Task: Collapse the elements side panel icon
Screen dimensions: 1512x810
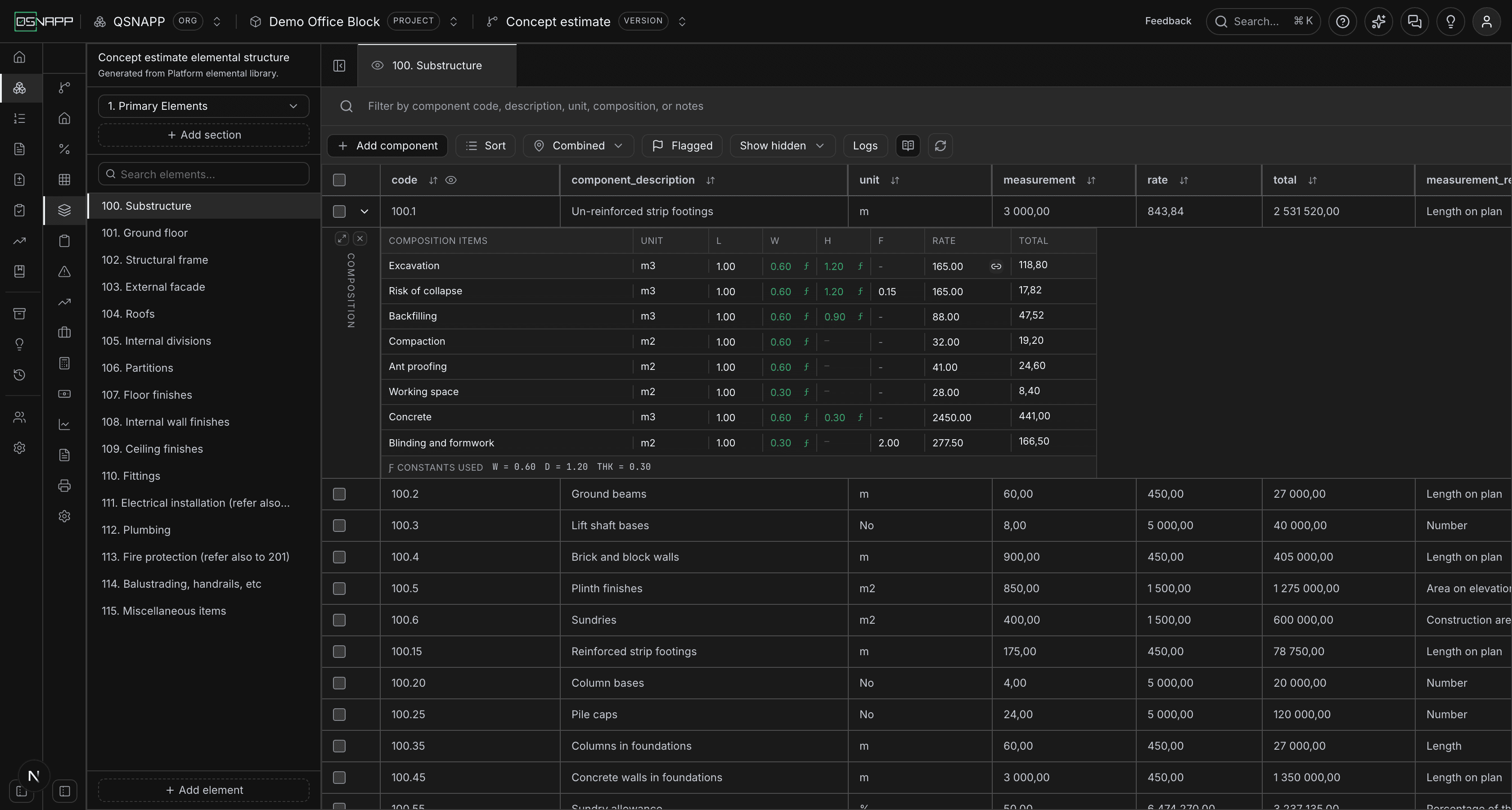Action: tap(339, 66)
